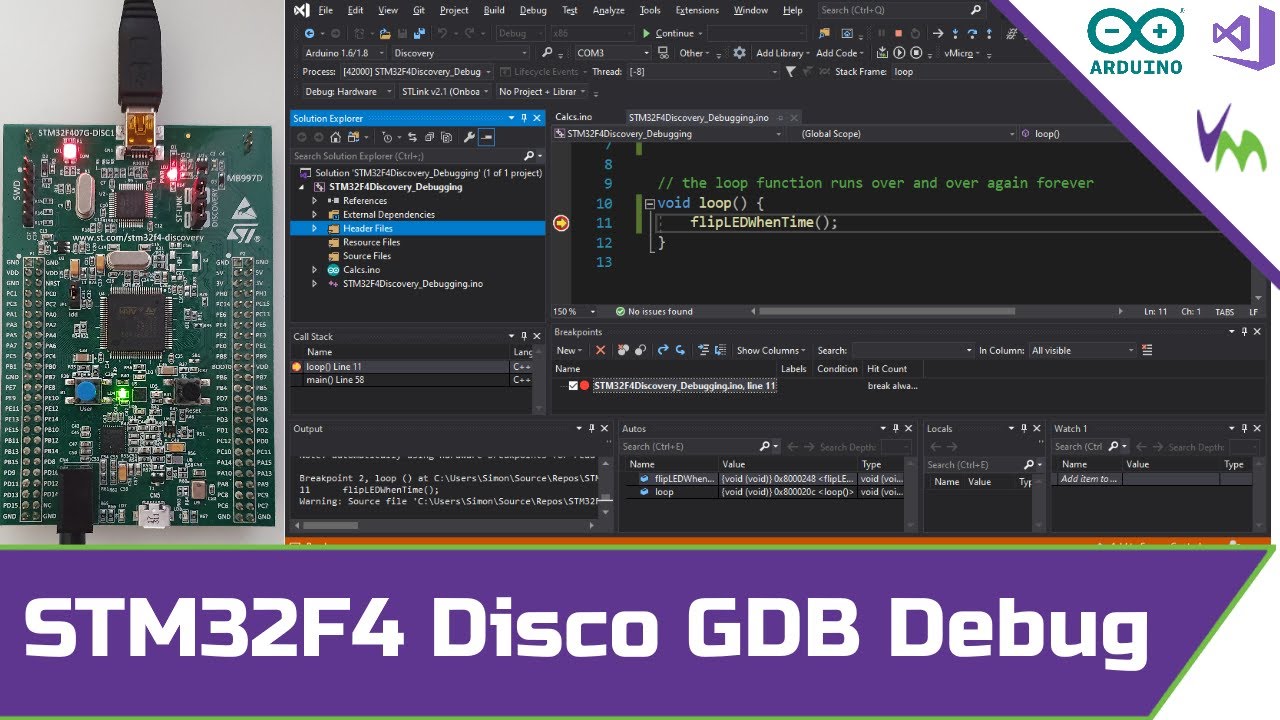This screenshot has height=720, width=1280.
Task: Click the Navigate Backward toolbar icon
Action: [x=309, y=34]
